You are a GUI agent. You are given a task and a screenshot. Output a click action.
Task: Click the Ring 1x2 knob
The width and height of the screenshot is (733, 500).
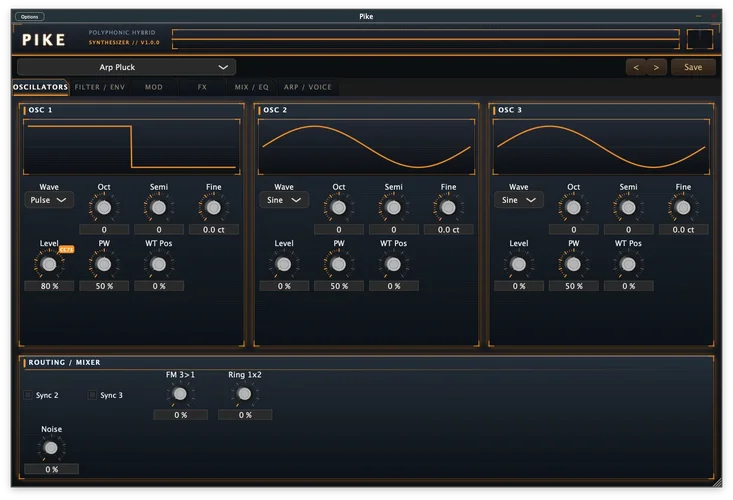244,394
